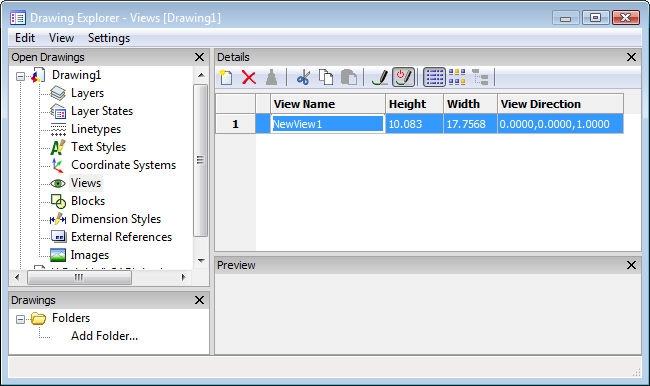
Task: Click the Dimension Styles icon
Action: tap(58, 219)
